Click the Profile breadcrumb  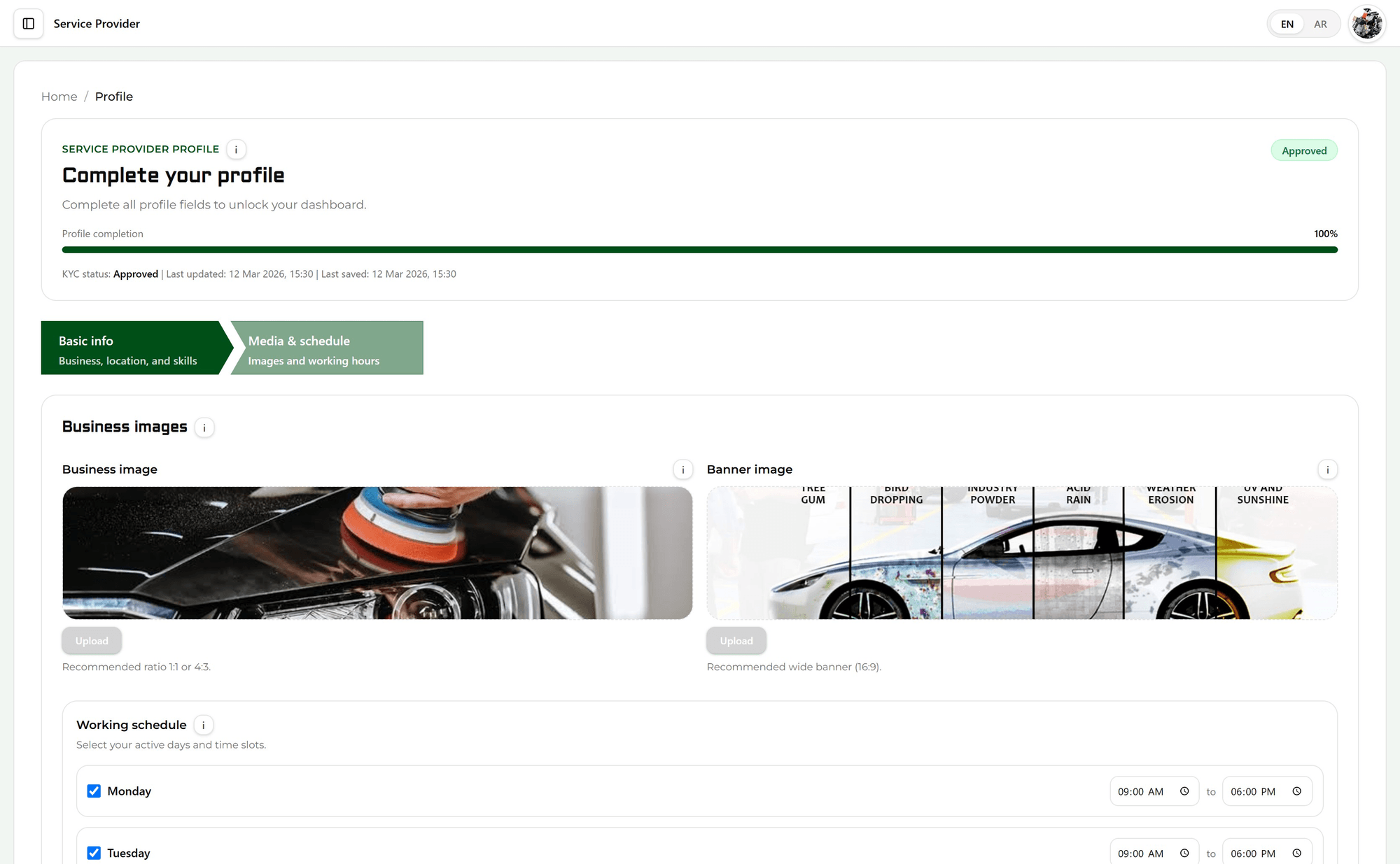(114, 97)
